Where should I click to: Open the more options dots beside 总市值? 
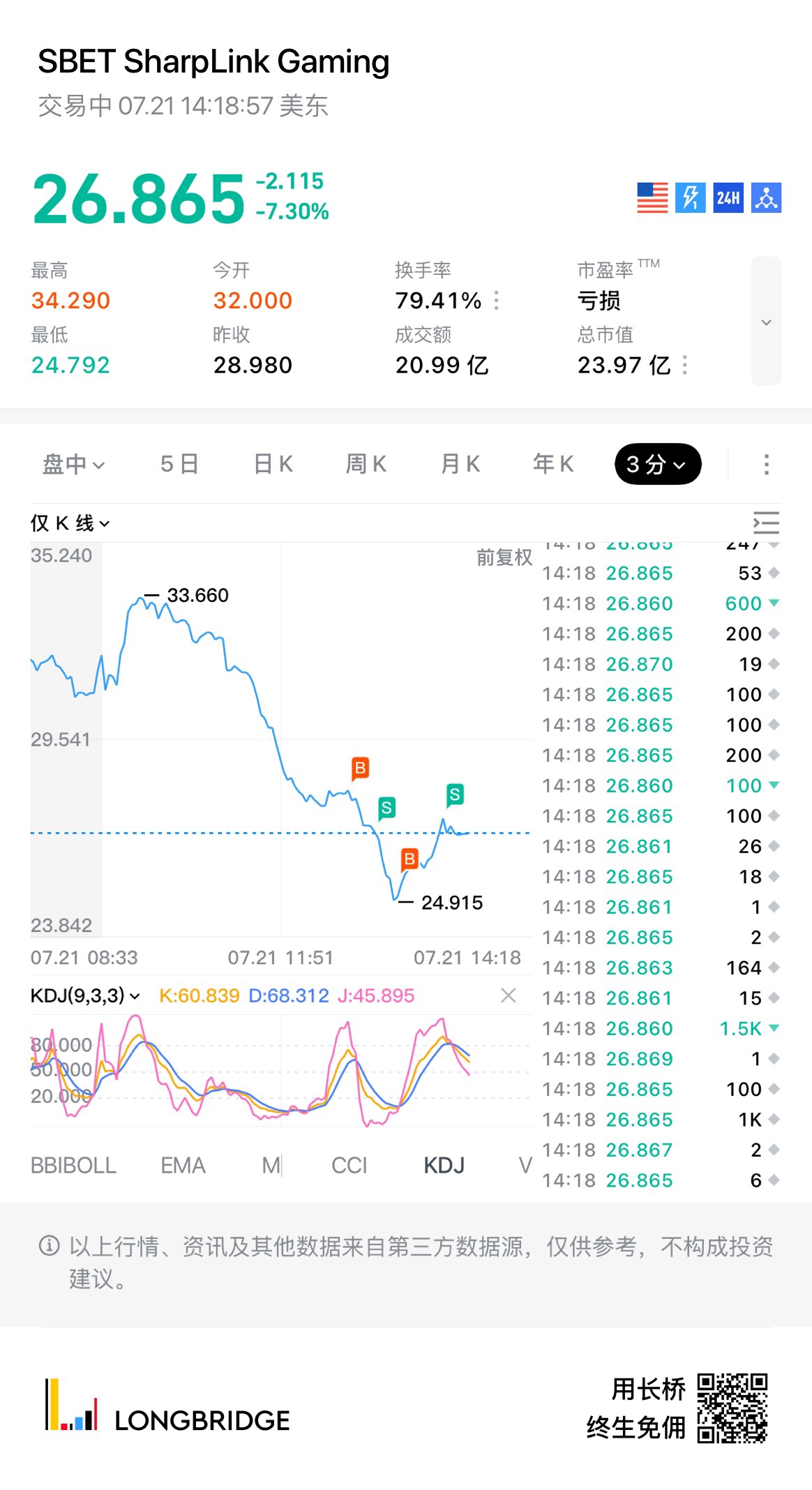tap(685, 365)
